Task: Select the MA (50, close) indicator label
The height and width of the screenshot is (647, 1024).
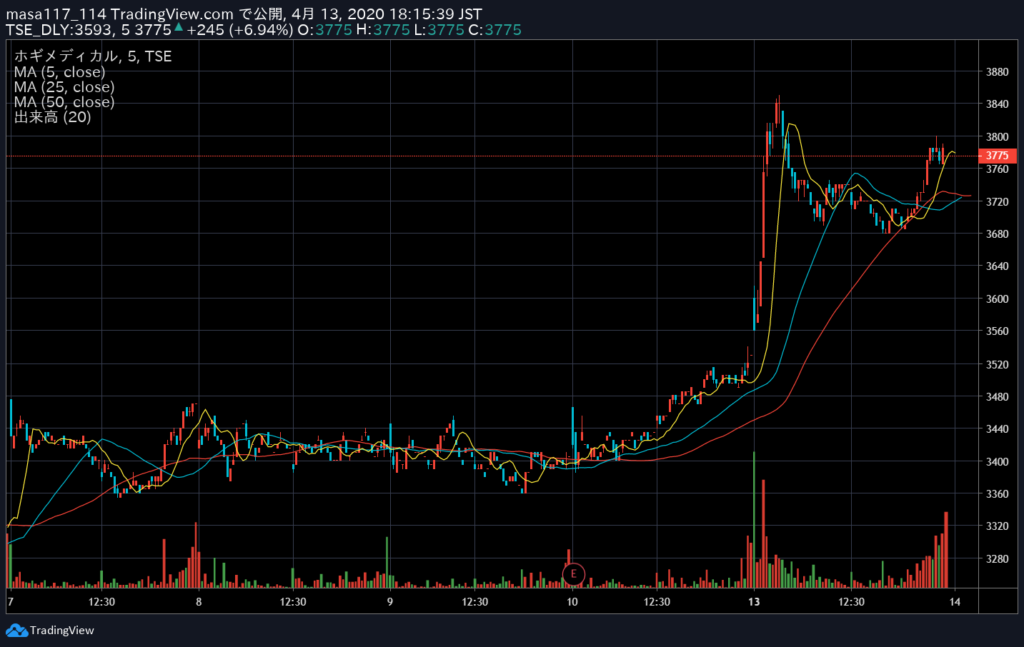Action: coord(64,102)
